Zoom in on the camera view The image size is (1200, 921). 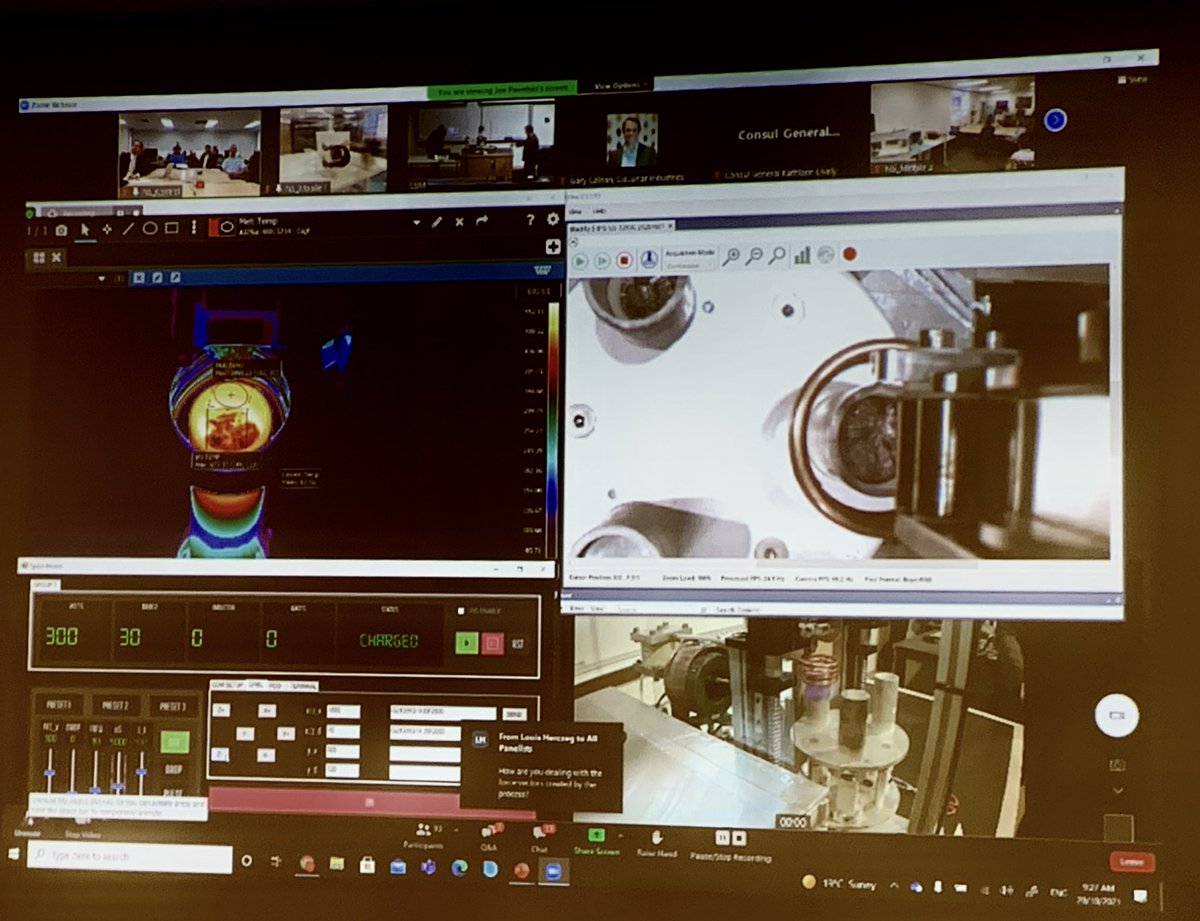tap(731, 257)
